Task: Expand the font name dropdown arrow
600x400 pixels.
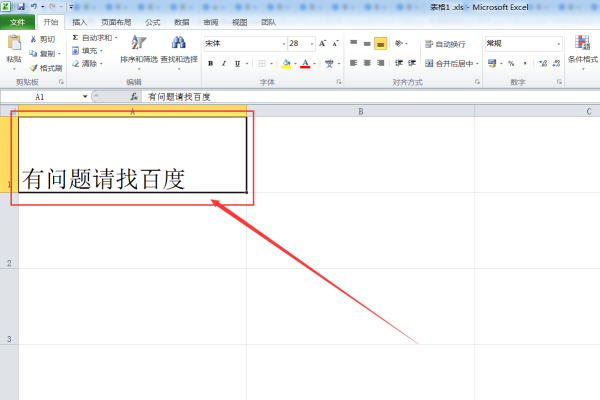Action: tap(284, 44)
